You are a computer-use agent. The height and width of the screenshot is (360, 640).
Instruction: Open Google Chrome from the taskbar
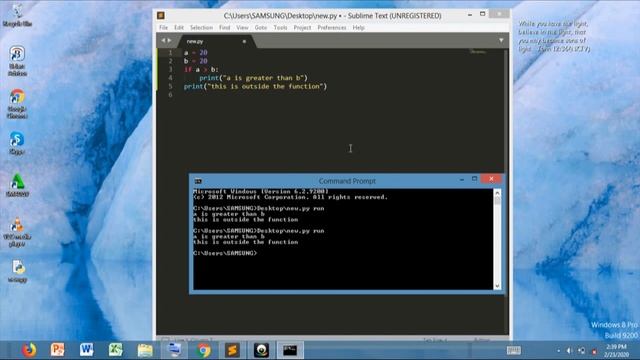203,350
